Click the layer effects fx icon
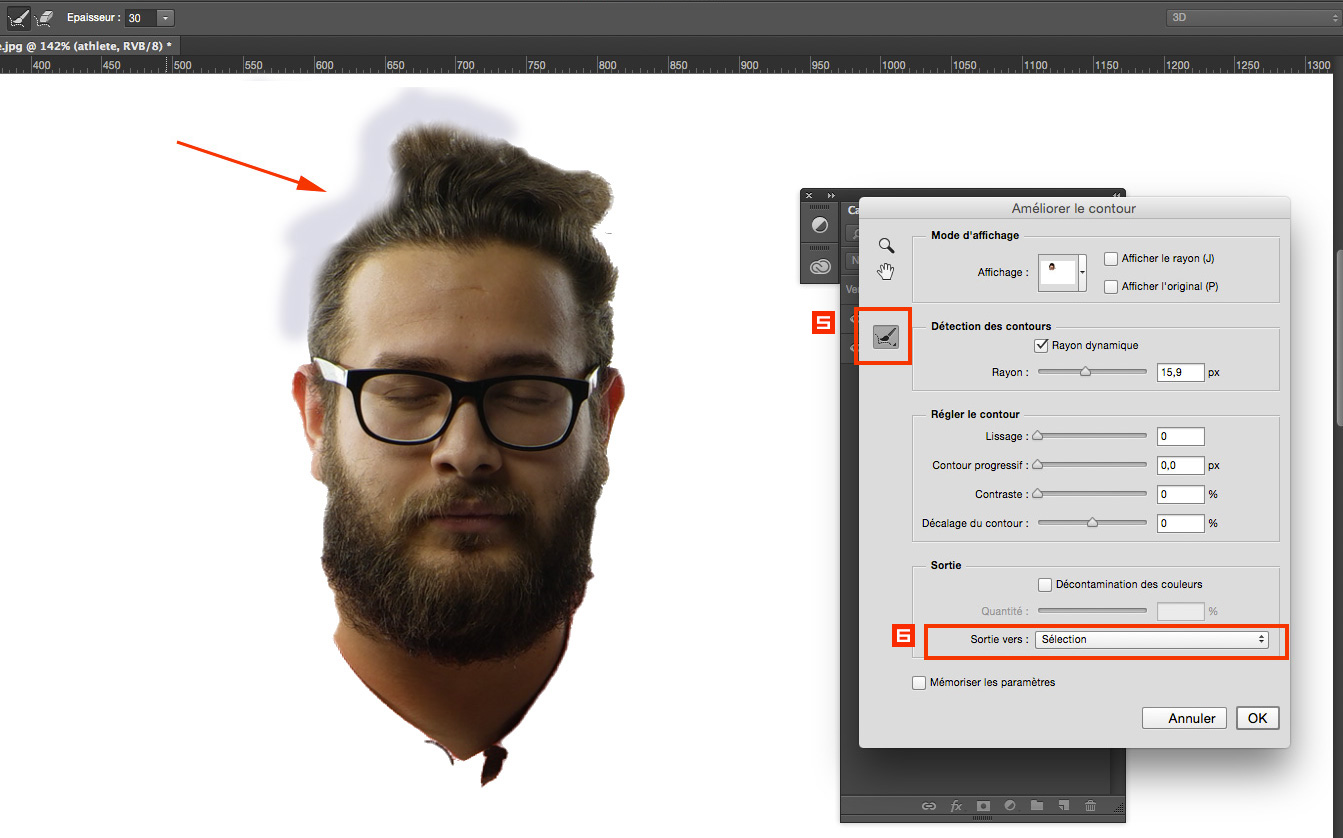This screenshot has height=838, width=1343. coord(956,806)
